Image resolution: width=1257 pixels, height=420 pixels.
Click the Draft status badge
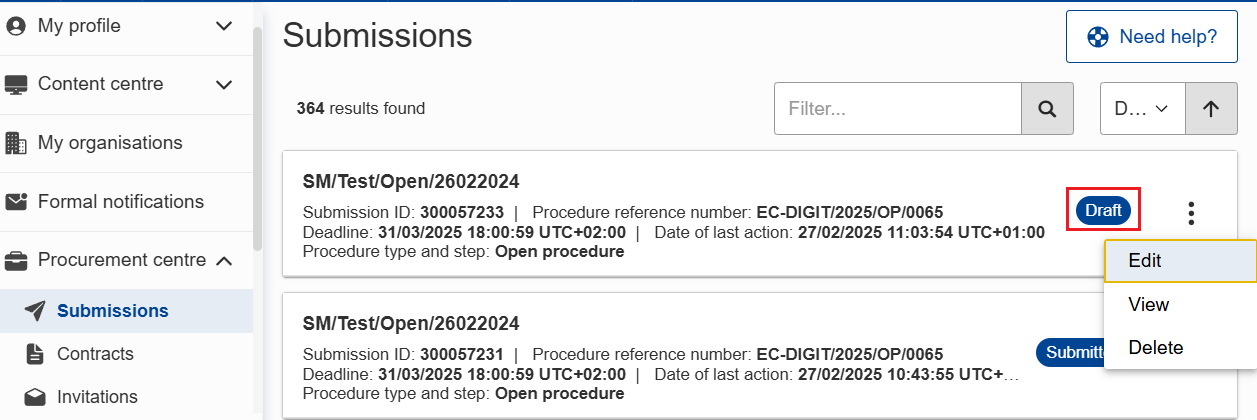click(x=1103, y=211)
